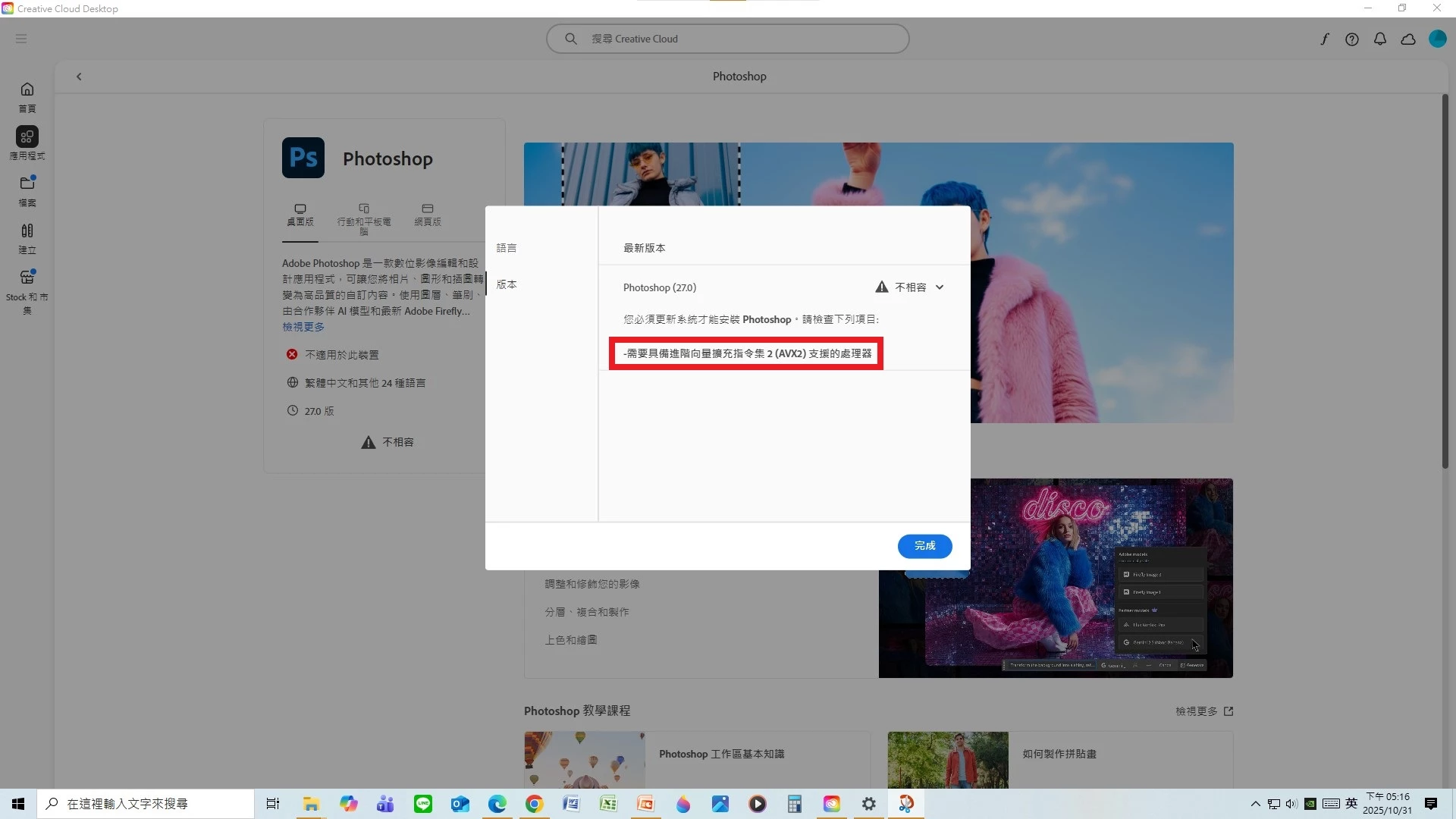
Task: Select the 版本 tab in the dialog
Action: click(x=507, y=284)
